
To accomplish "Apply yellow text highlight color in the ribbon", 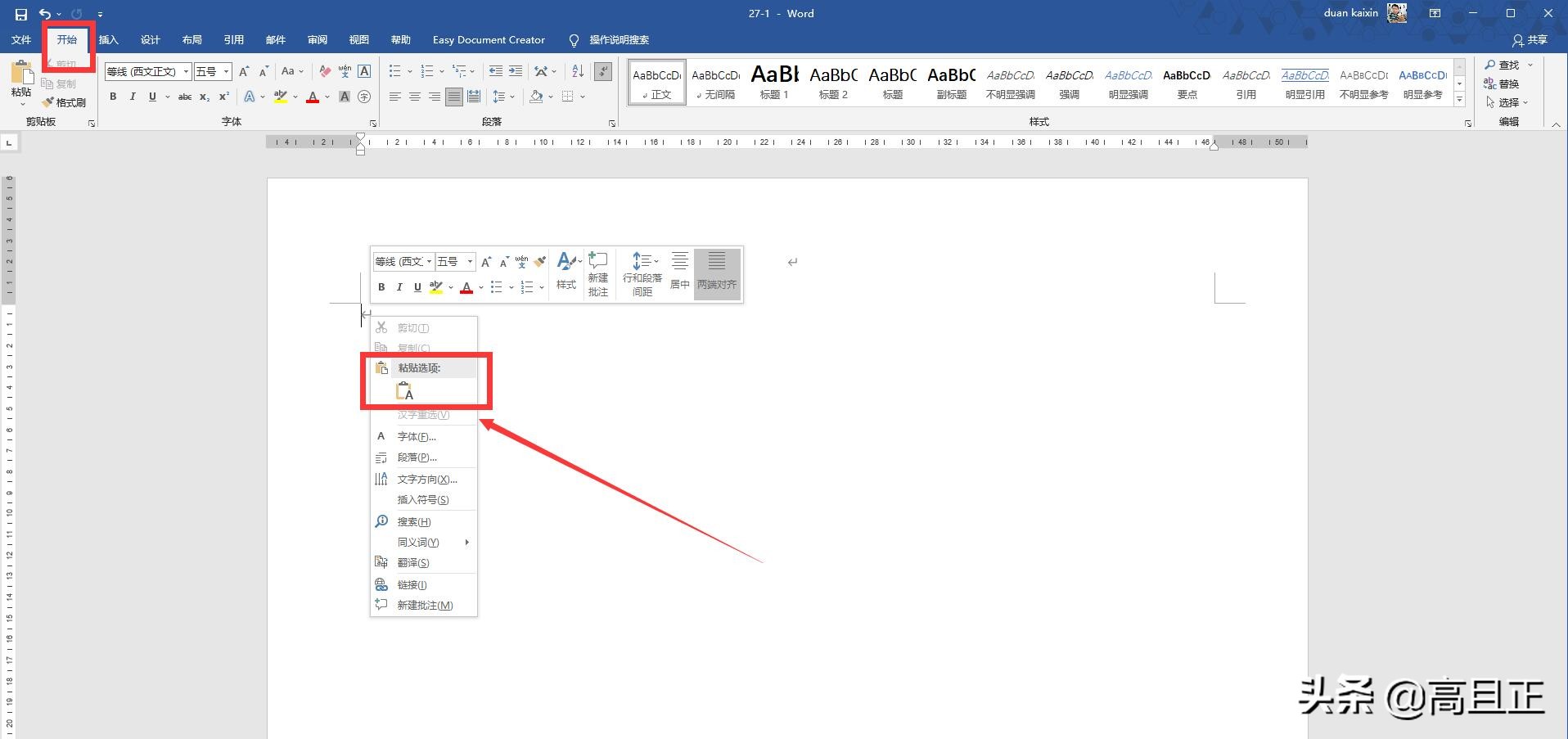I will tap(280, 97).
